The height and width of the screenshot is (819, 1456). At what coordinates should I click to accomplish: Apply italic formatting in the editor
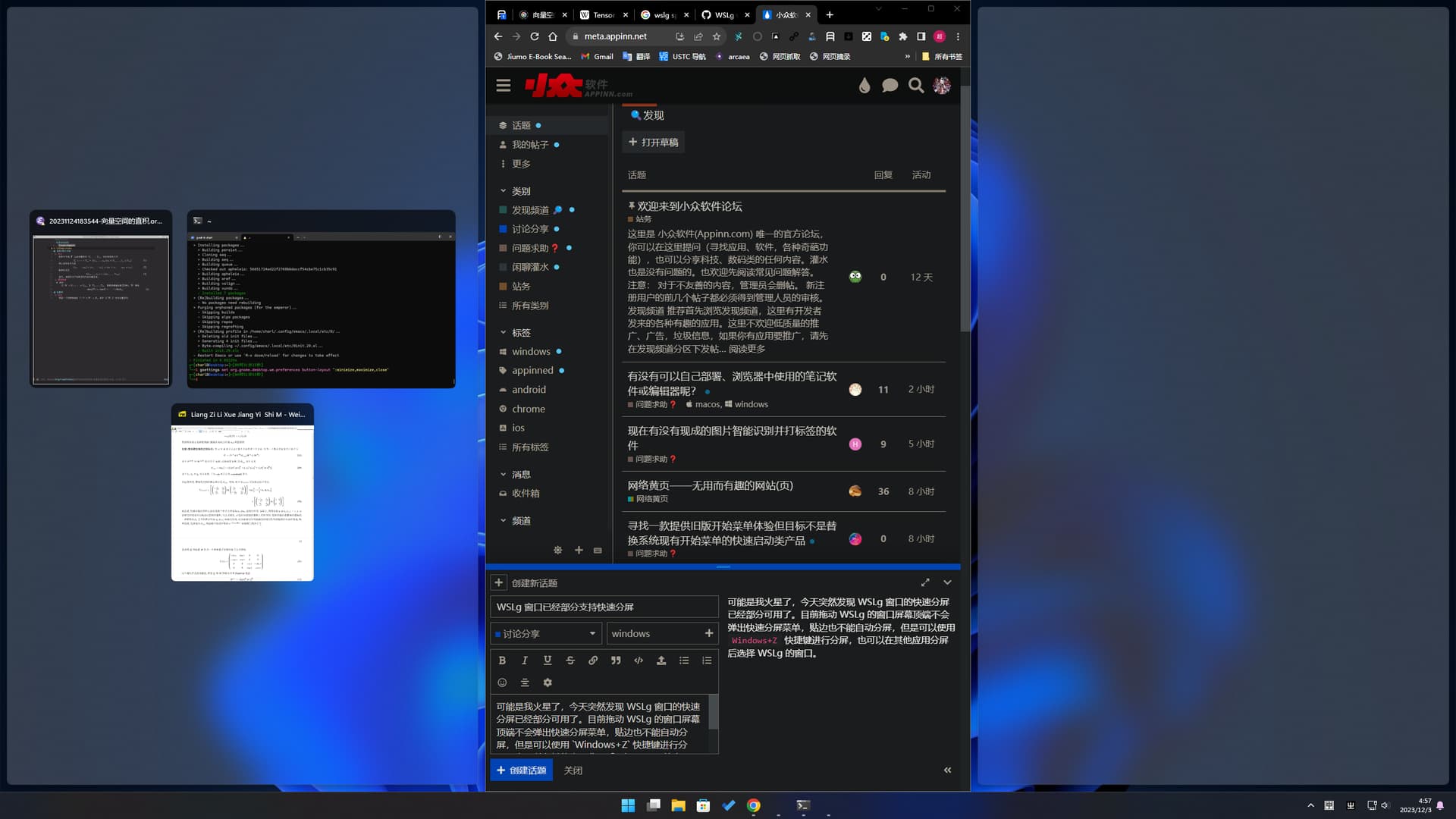pos(524,661)
